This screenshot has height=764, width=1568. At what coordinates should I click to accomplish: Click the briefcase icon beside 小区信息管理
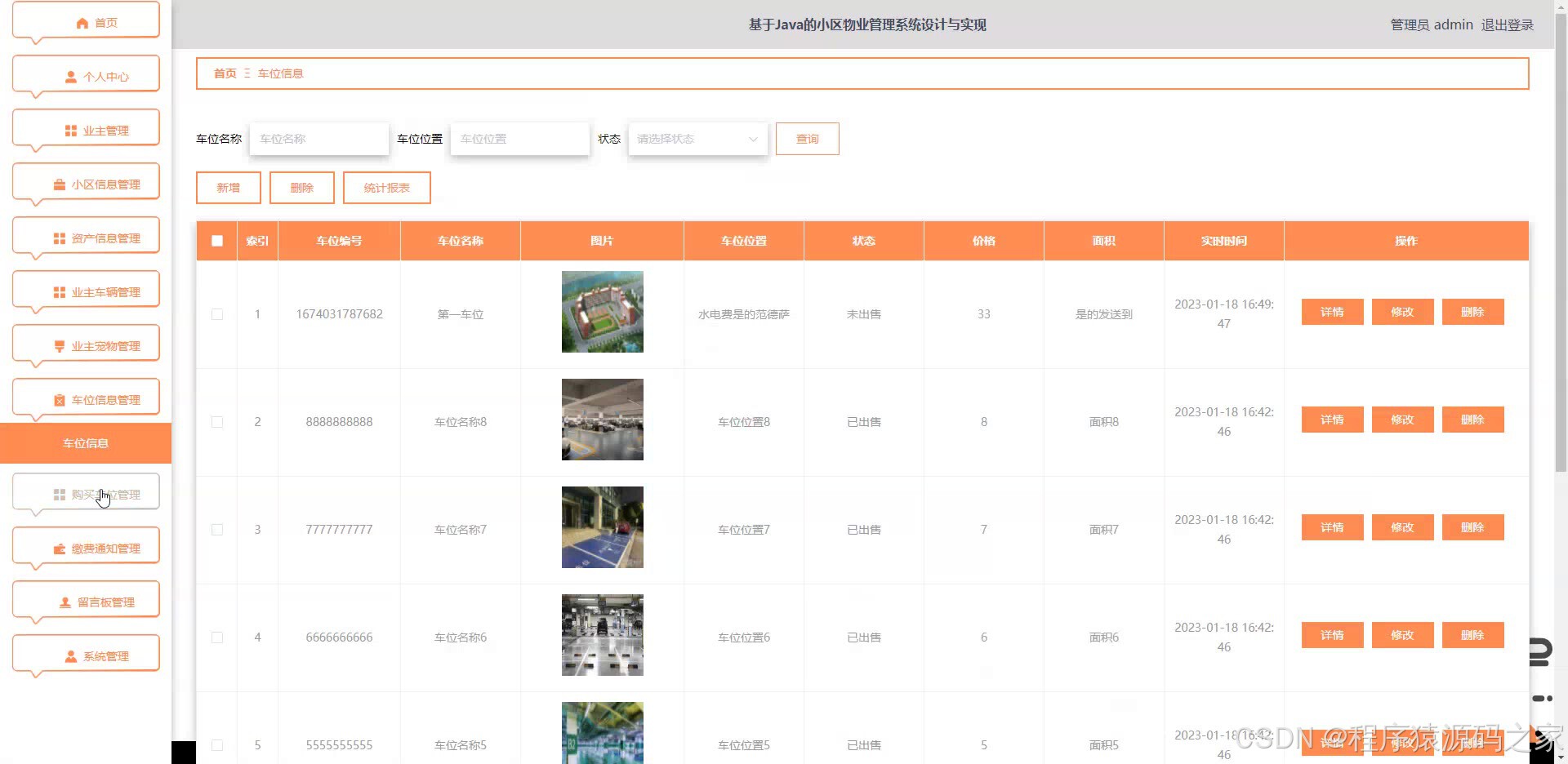[x=59, y=184]
